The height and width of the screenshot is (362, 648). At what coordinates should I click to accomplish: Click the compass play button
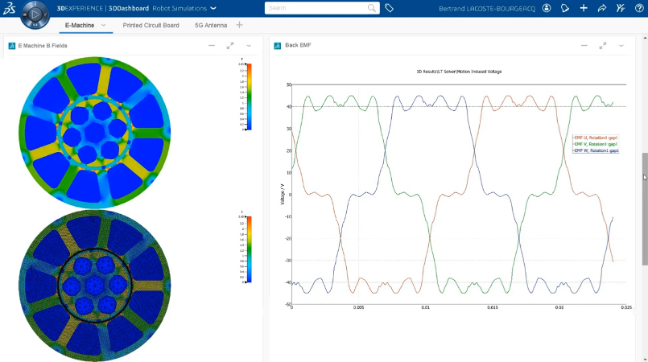(35, 14)
